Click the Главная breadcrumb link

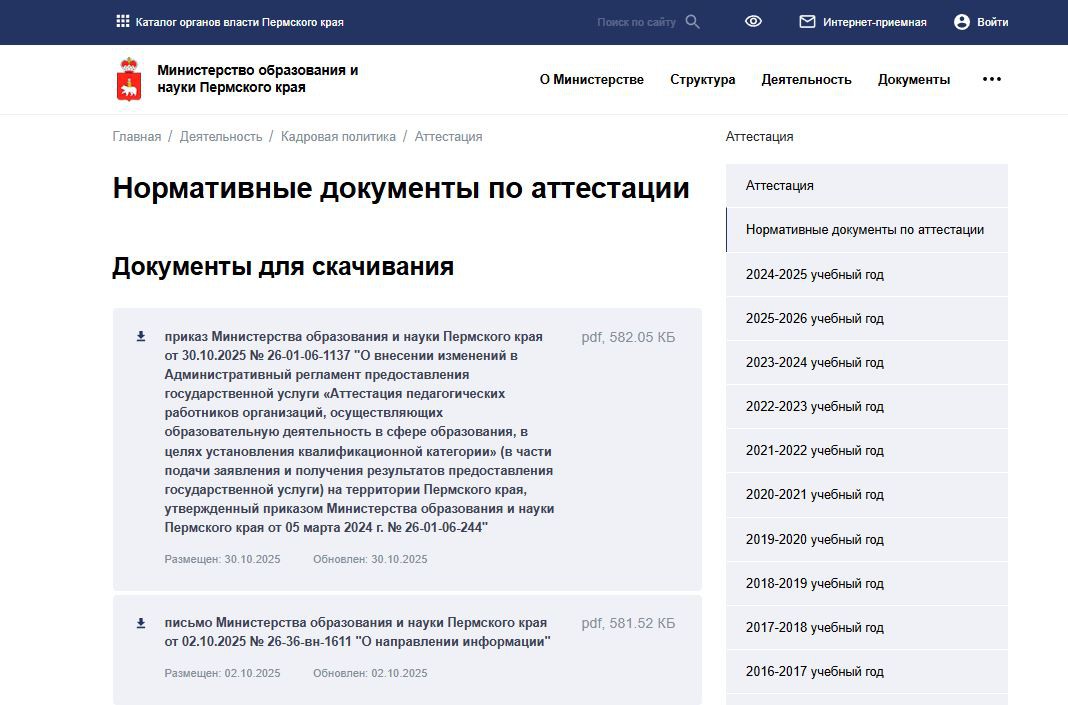point(136,136)
